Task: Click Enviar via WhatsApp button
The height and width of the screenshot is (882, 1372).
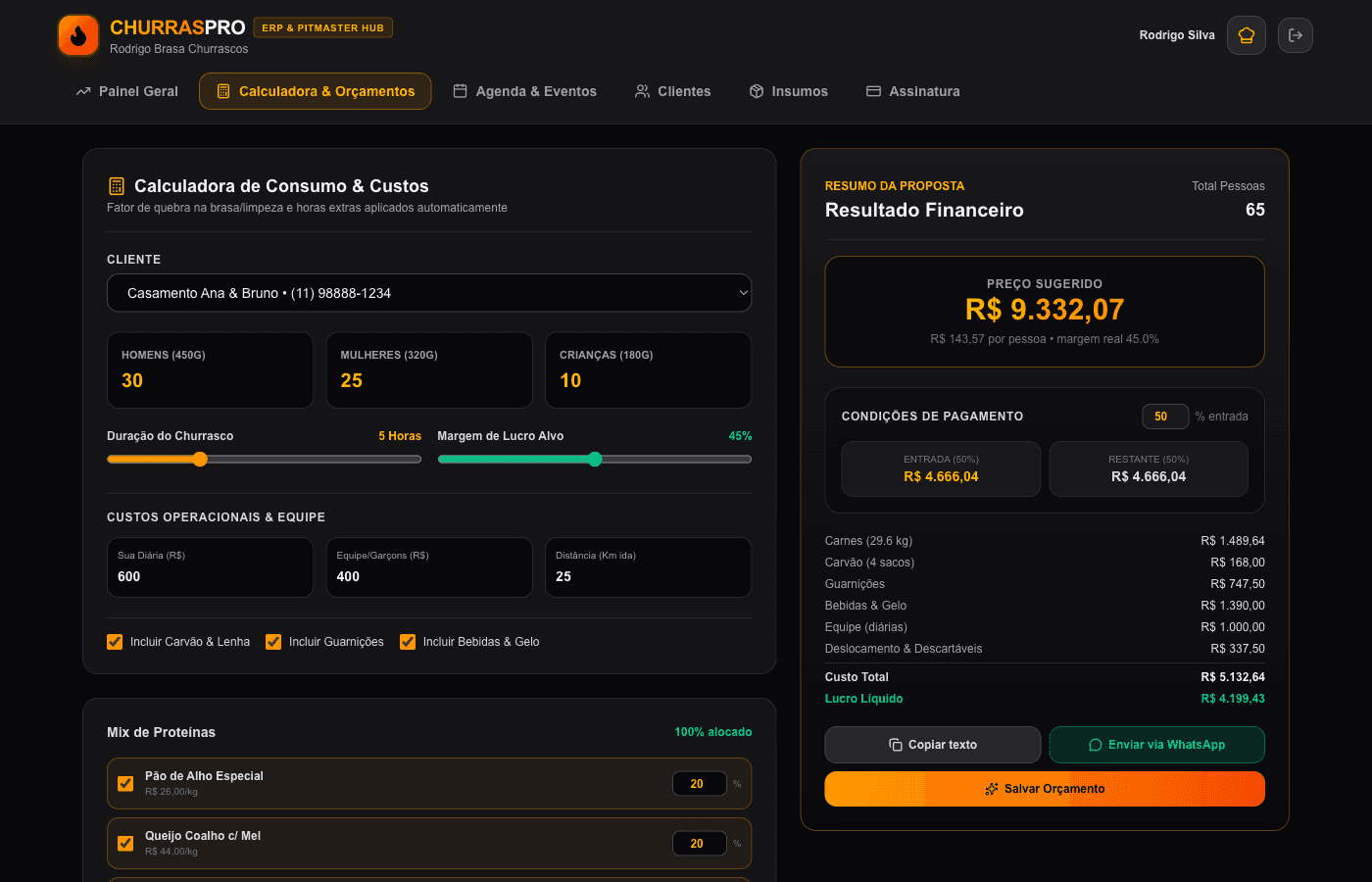Action: 1157,745
